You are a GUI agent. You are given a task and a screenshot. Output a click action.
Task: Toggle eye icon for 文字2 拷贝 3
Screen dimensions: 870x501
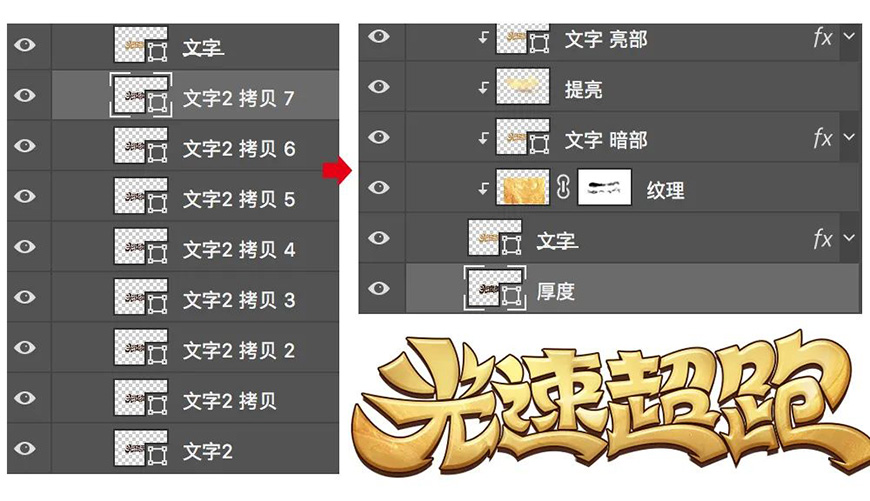pos(25,297)
